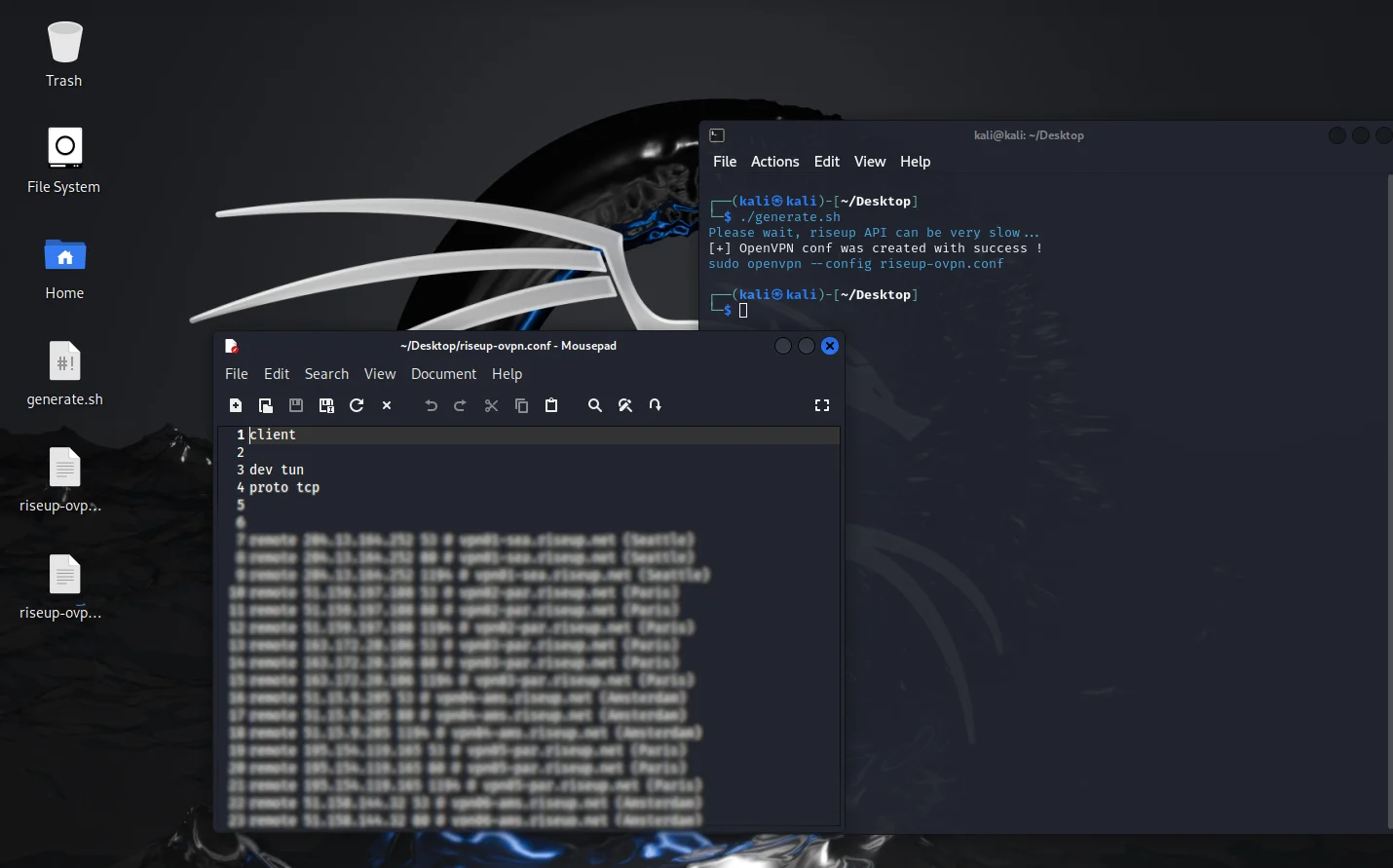This screenshot has width=1393, height=868.
Task: Click the Save As toolbar icon in Mousepad
Action: [326, 405]
